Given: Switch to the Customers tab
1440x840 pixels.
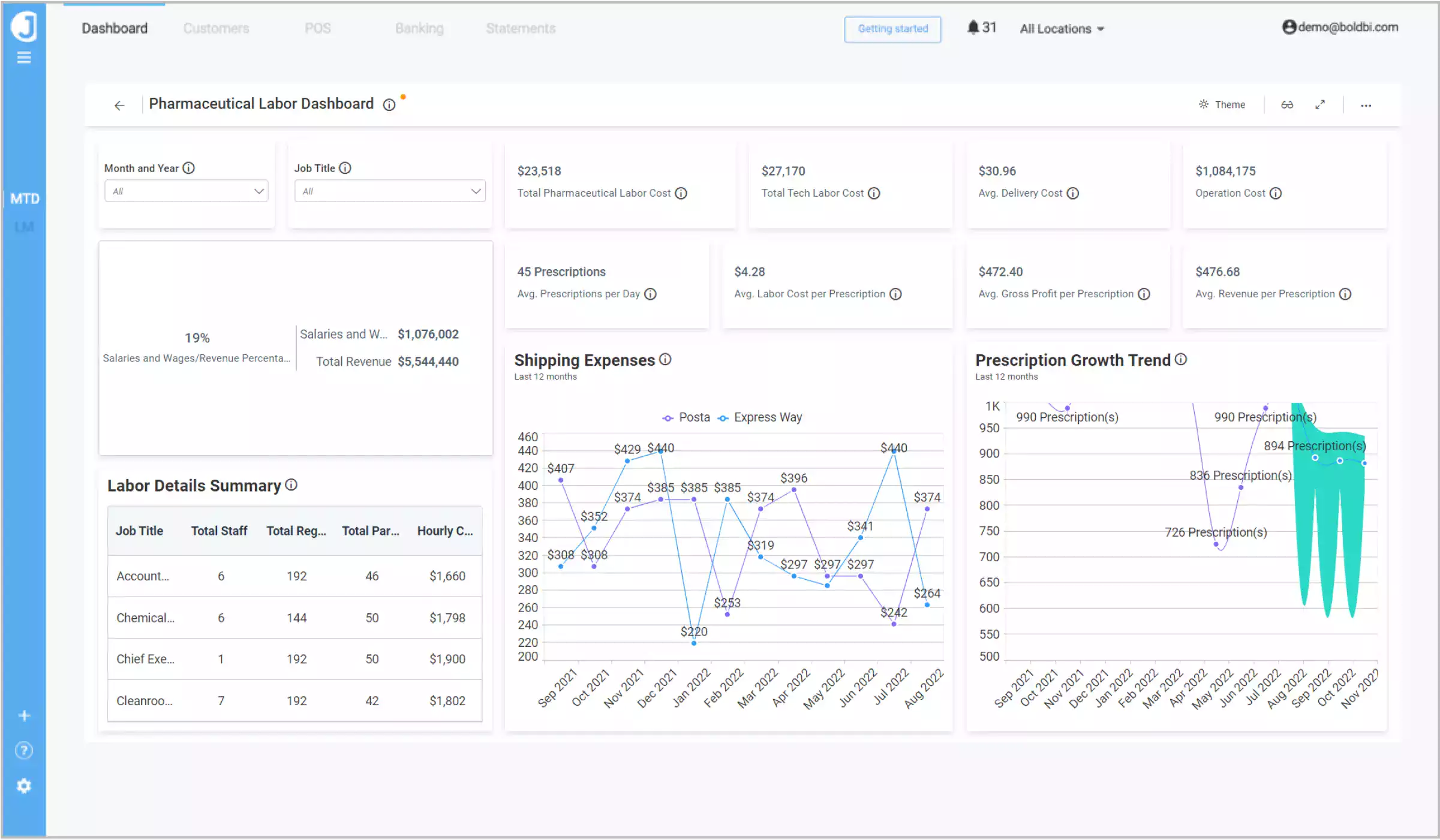Looking at the screenshot, I should pyautogui.click(x=216, y=28).
